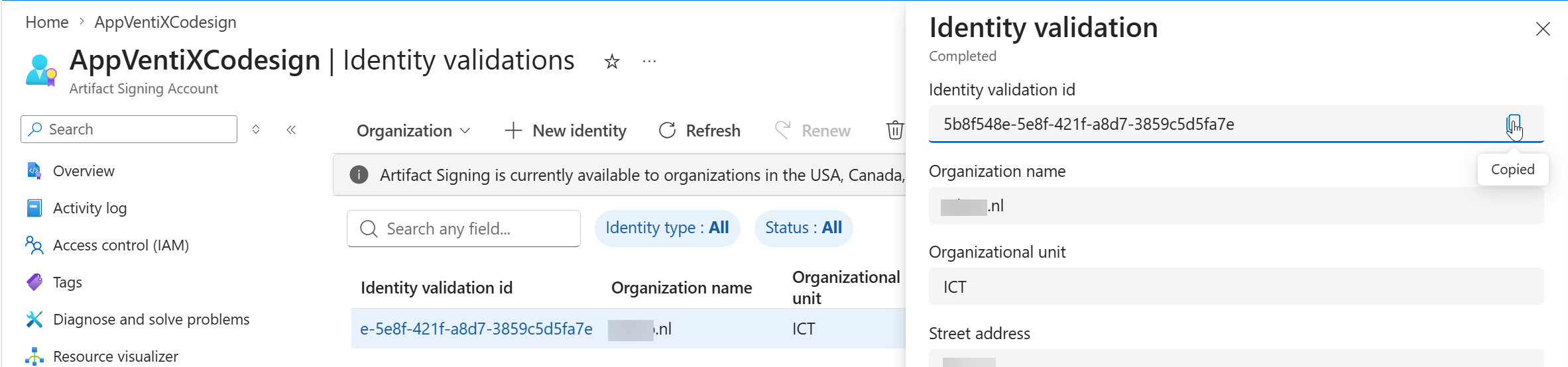
Task: Click the sidebar Search input field
Action: [x=129, y=129]
